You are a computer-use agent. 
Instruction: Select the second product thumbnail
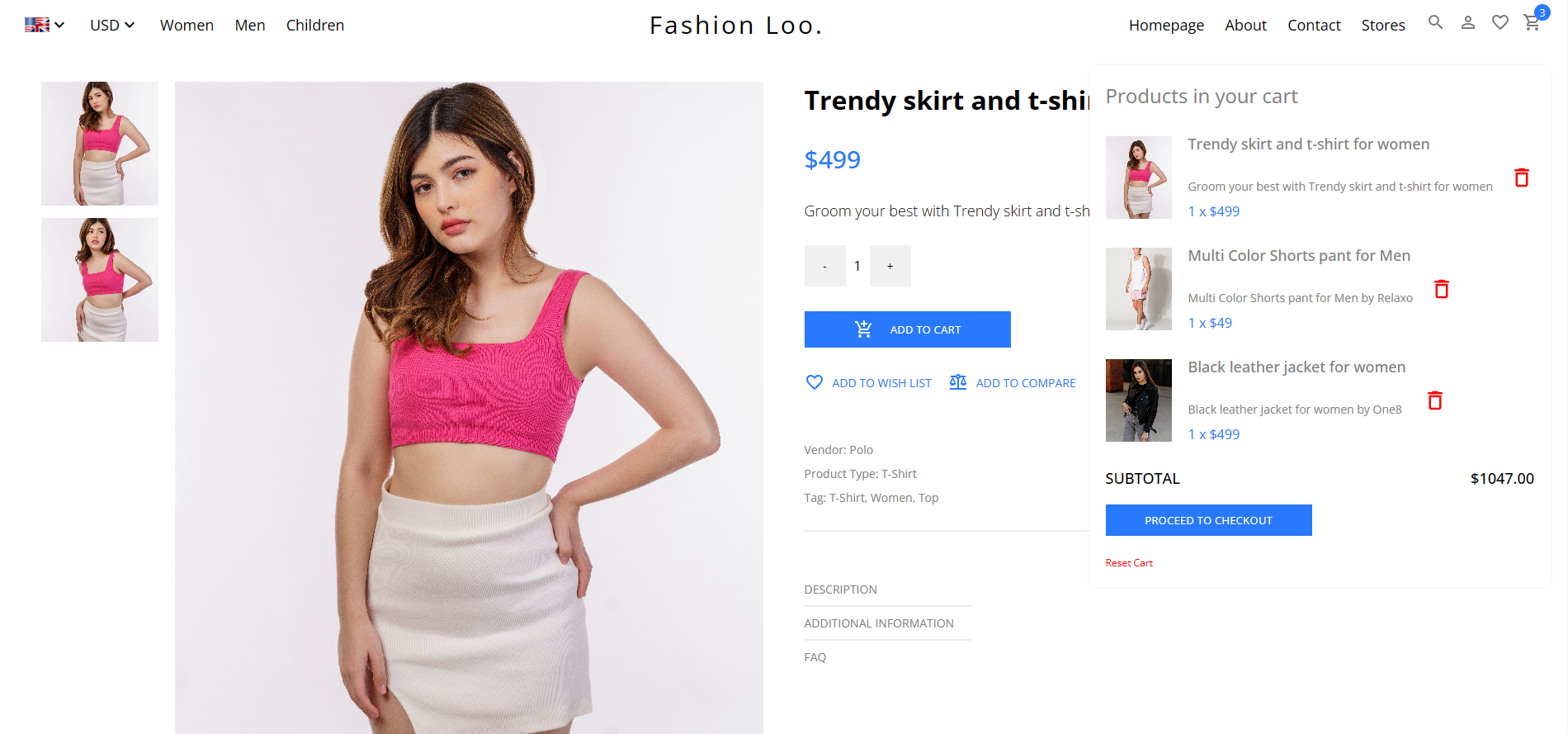99,279
